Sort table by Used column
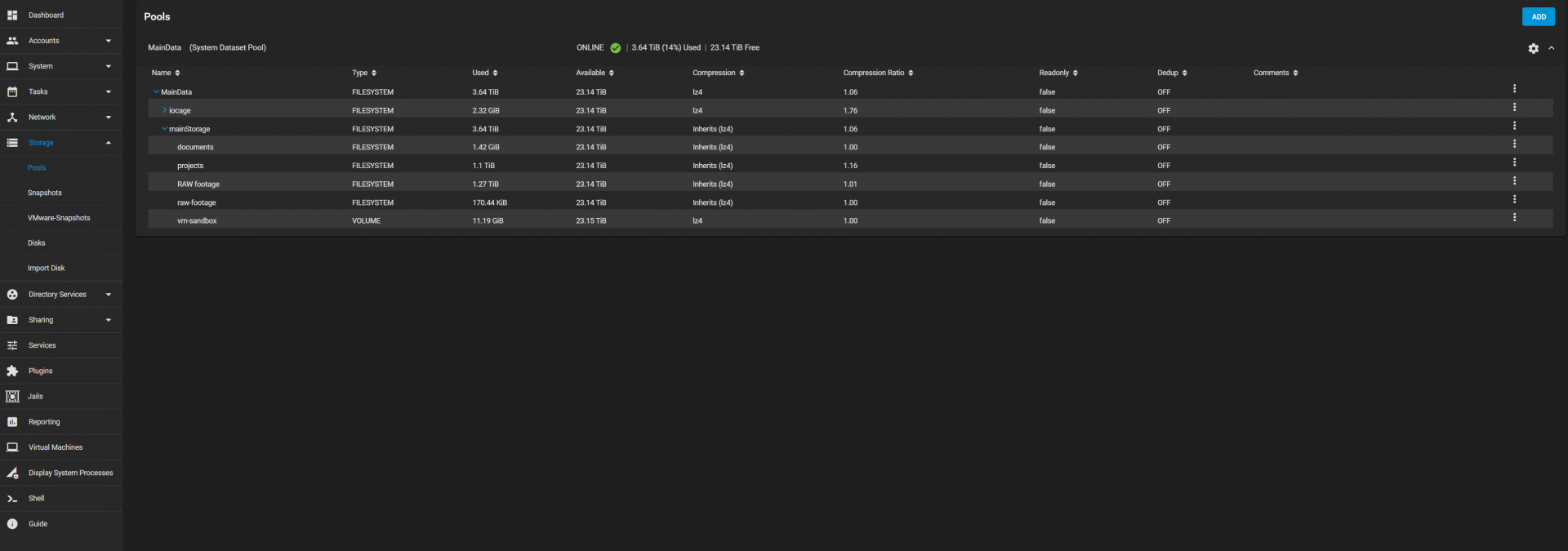 click(485, 73)
